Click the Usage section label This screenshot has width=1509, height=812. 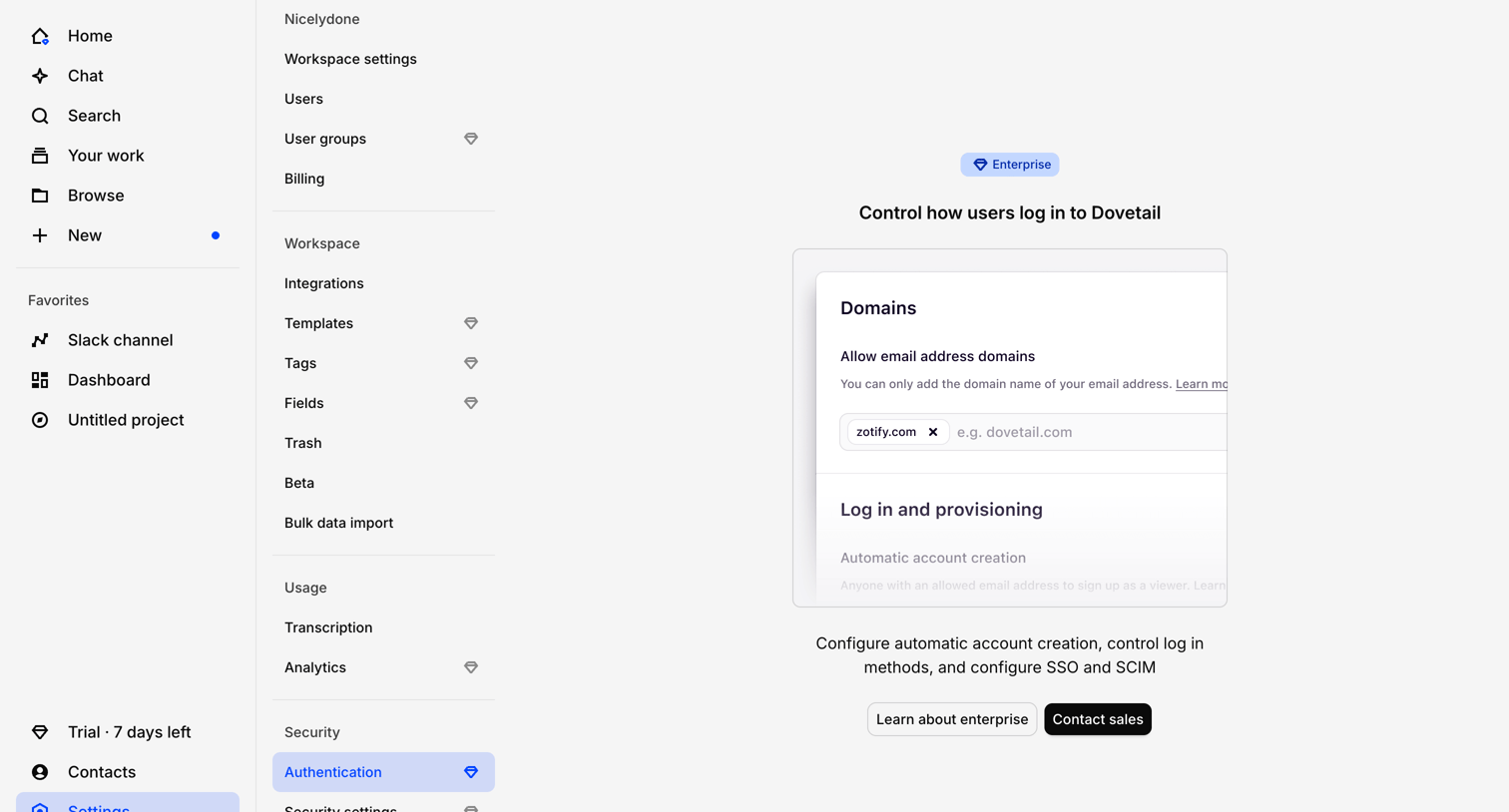click(x=305, y=588)
